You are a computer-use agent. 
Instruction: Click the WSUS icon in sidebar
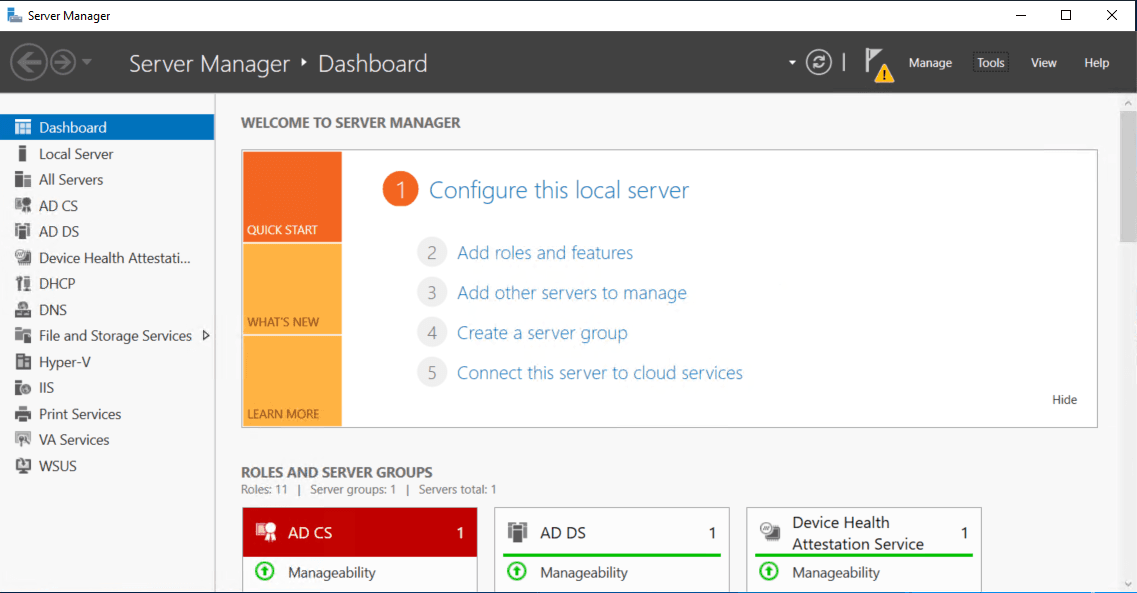coord(23,465)
